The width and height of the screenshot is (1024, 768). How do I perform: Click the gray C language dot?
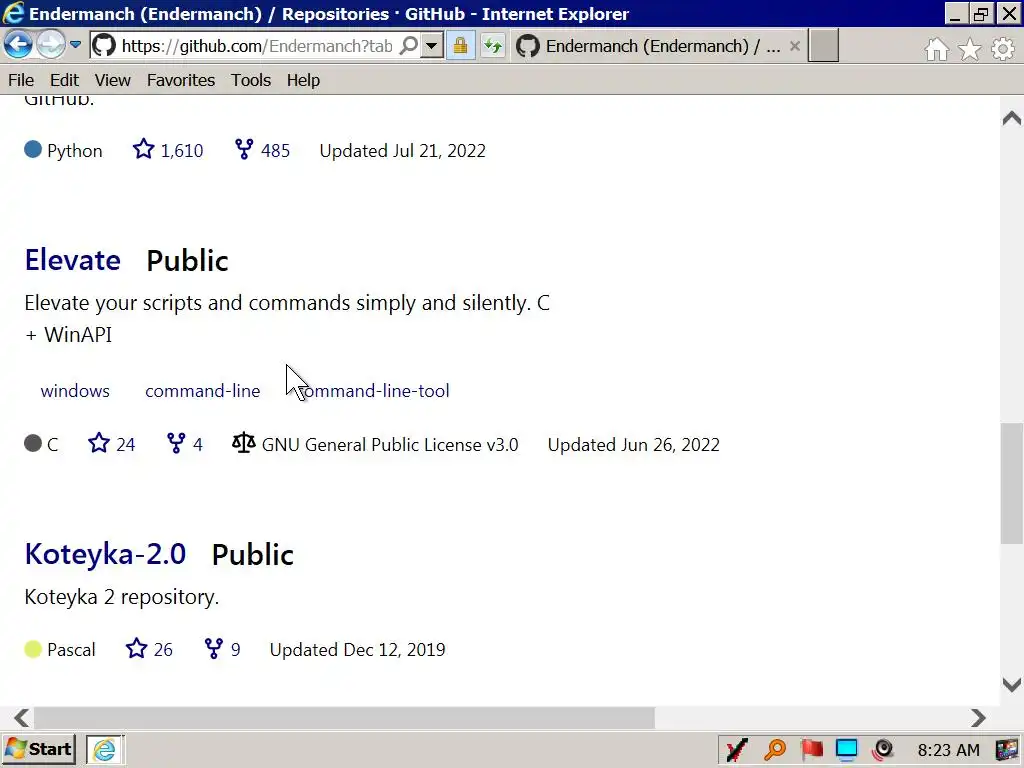tap(33, 443)
